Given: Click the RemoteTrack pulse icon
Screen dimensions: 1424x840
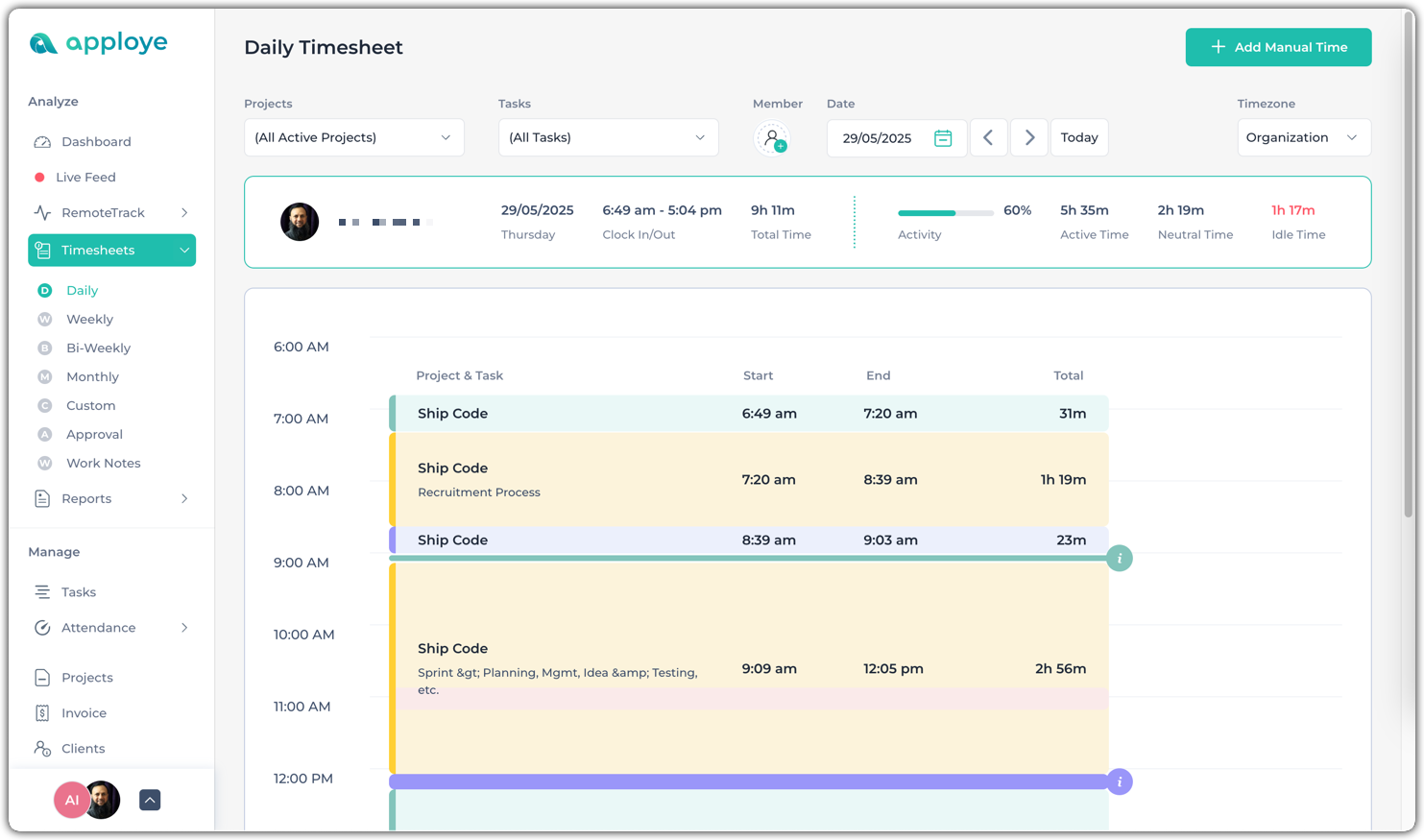Looking at the screenshot, I should [42, 213].
